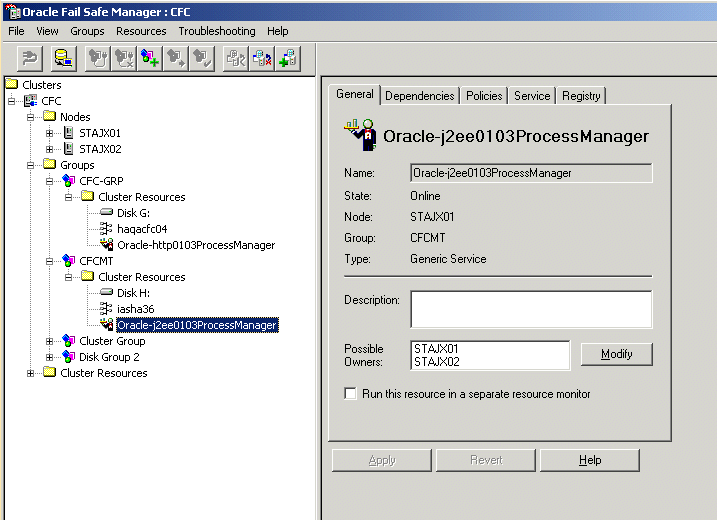Collapse the CFCMT group
Image resolution: width=717 pixels, height=520 pixels.
point(49,261)
